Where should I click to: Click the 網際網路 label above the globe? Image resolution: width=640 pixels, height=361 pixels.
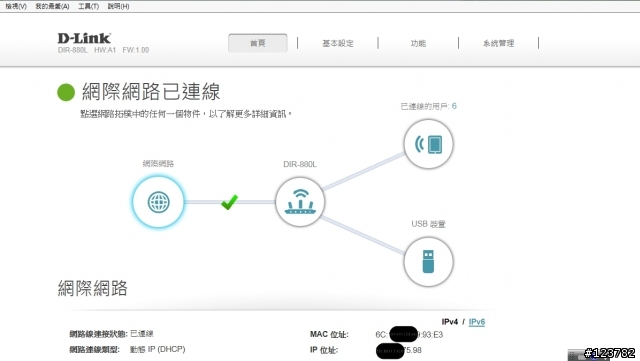coord(158,163)
